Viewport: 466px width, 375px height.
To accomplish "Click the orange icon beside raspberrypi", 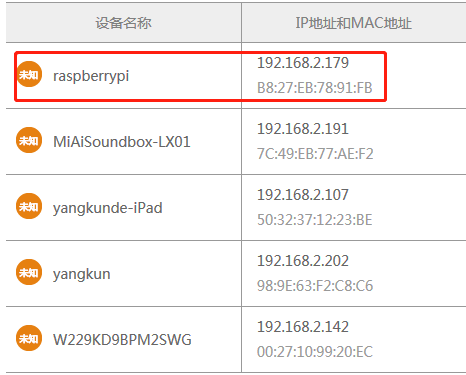I will [x=29, y=74].
